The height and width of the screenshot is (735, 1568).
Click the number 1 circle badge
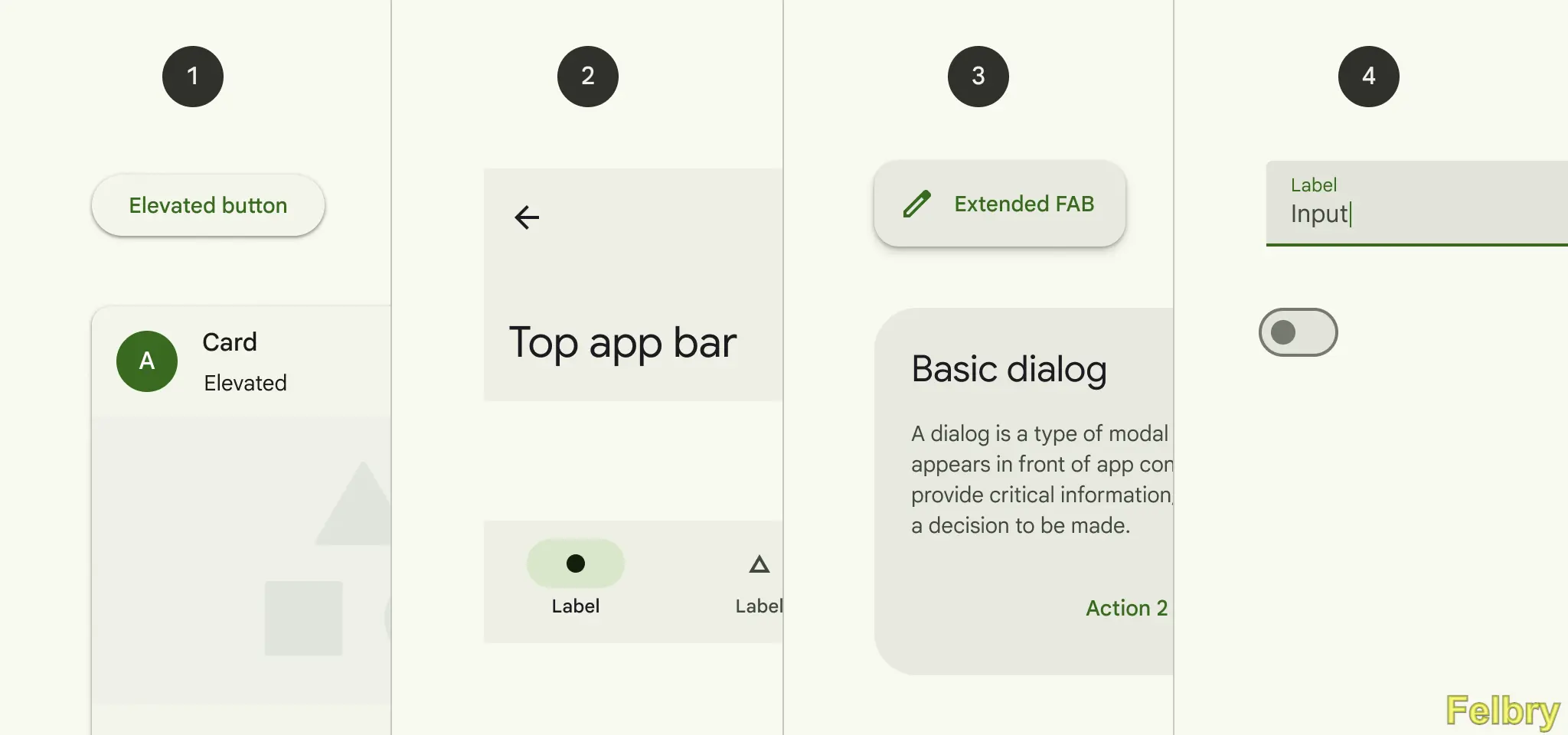(193, 77)
